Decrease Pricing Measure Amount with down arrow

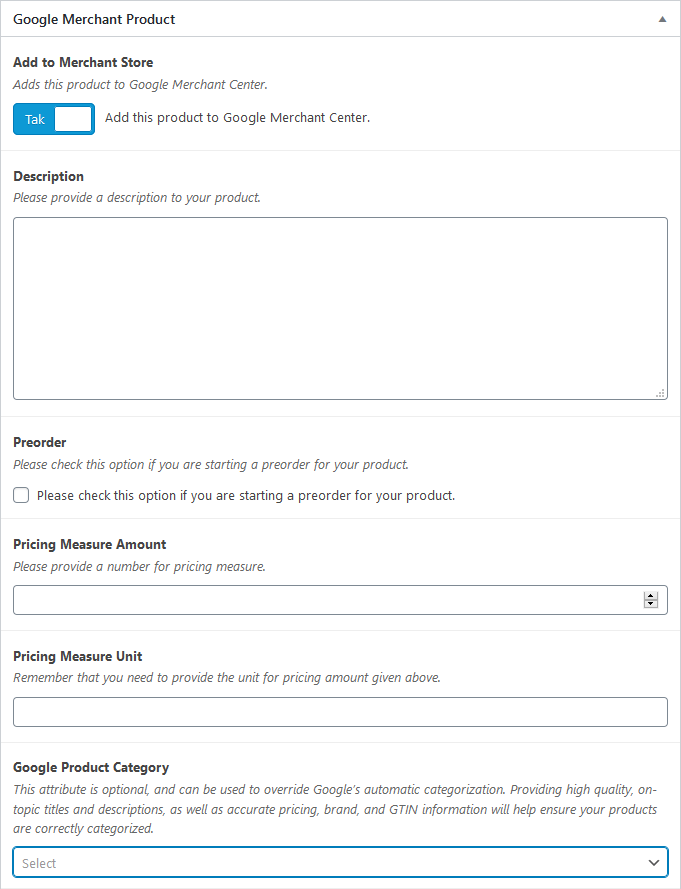(651, 604)
